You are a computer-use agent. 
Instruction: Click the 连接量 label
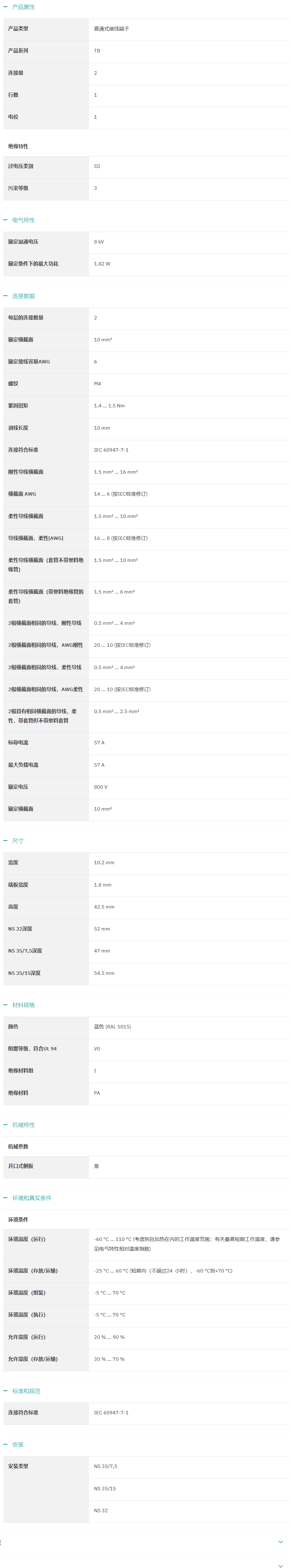[16, 73]
